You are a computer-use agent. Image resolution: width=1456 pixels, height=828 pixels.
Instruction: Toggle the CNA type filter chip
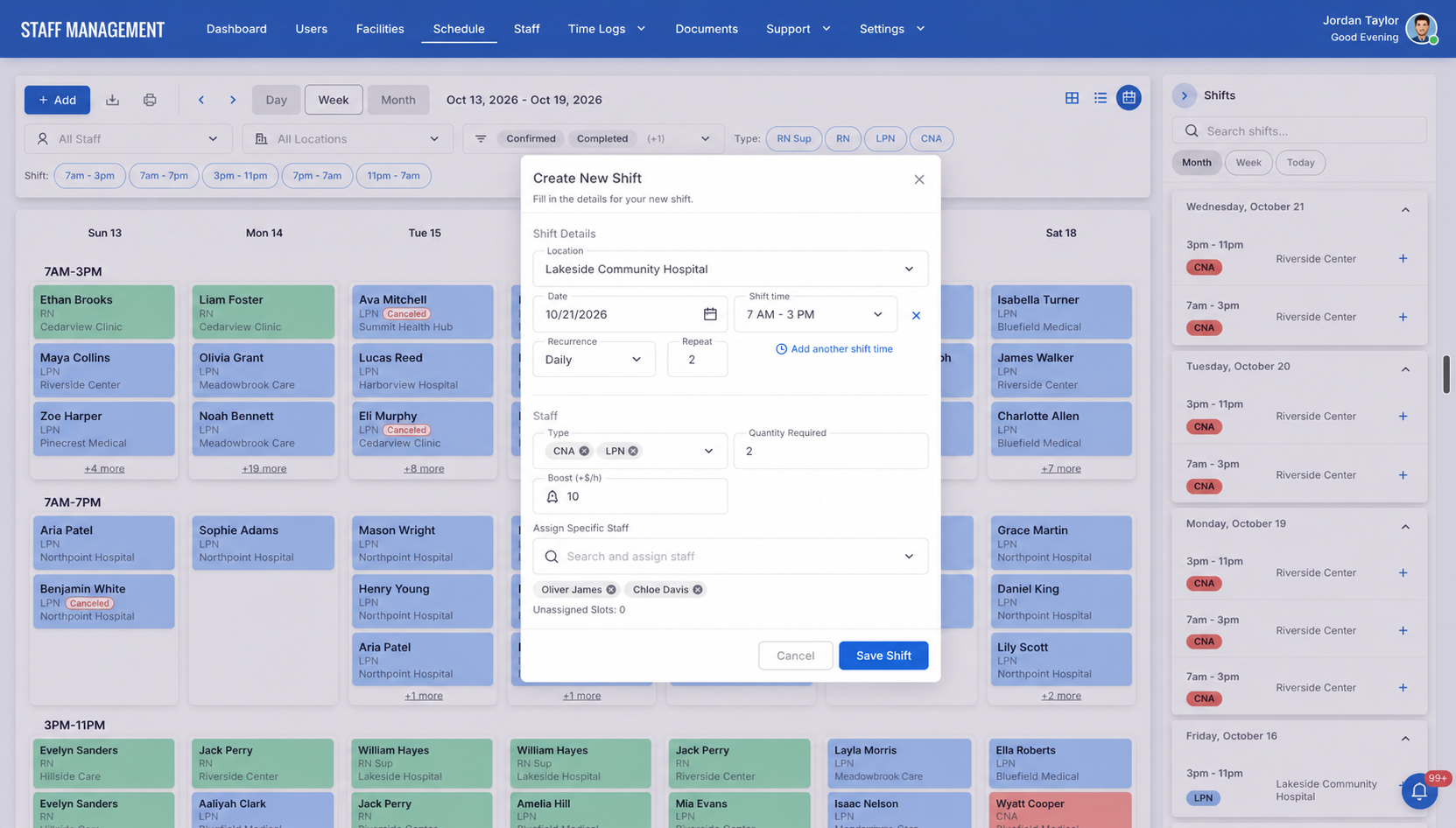click(x=932, y=138)
